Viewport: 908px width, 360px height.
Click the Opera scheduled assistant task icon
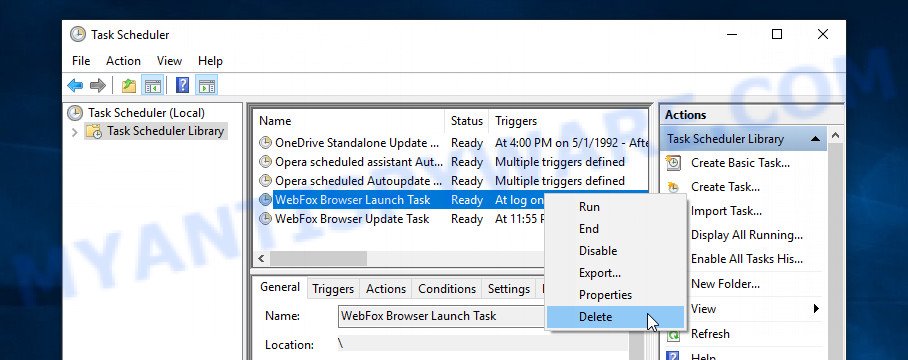pos(265,162)
